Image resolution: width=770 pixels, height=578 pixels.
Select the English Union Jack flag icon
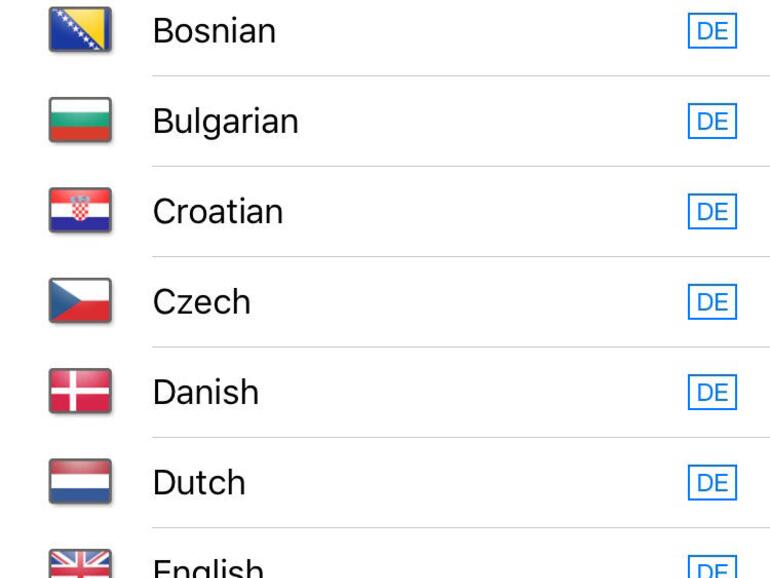tap(80, 565)
